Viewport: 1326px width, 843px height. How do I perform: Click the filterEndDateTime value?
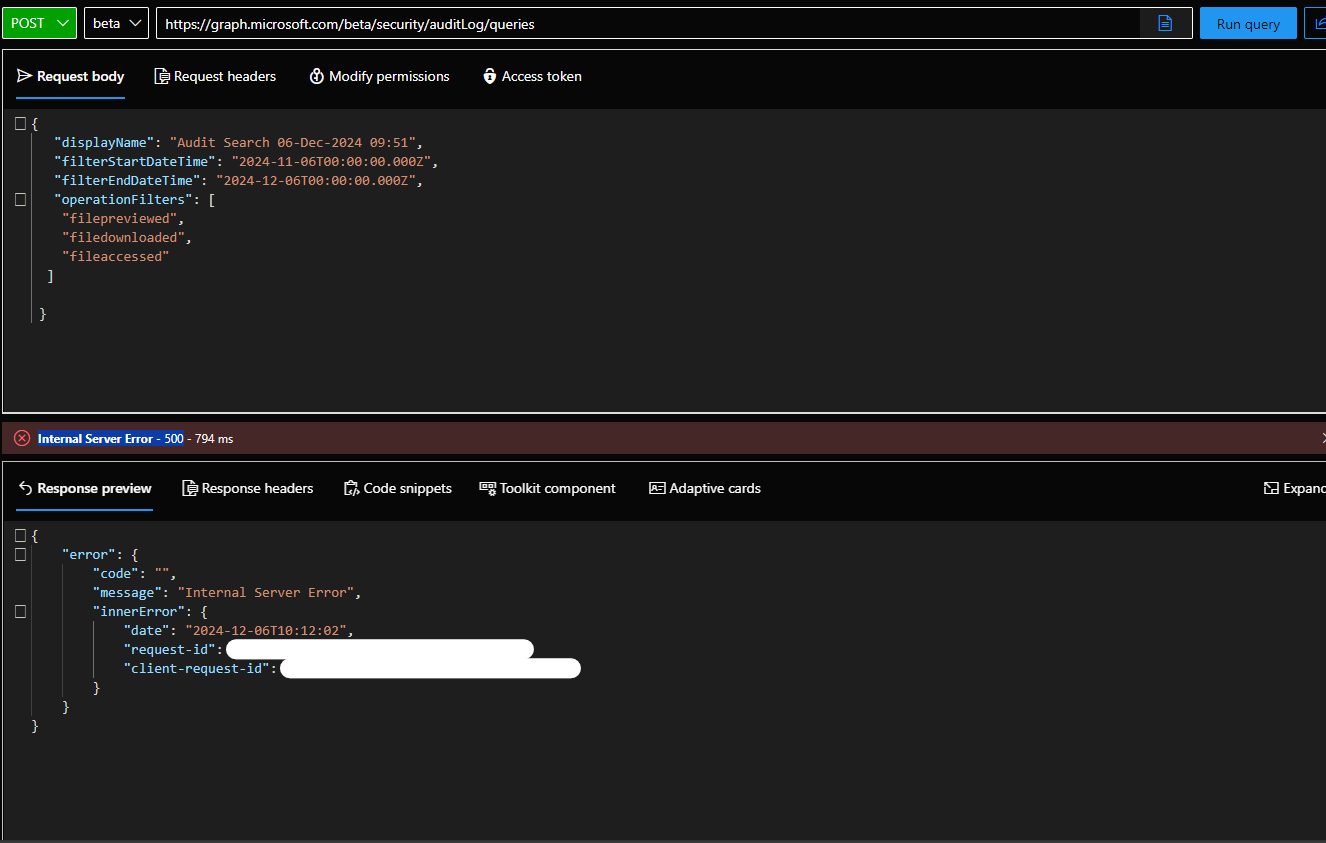316,180
